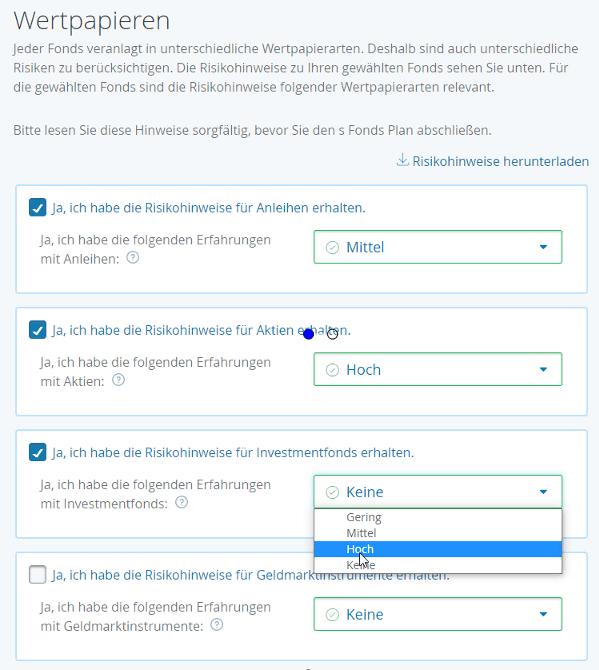Click Risikohinweise herunterladen link
Image resolution: width=599 pixels, height=670 pixels.
(x=500, y=161)
